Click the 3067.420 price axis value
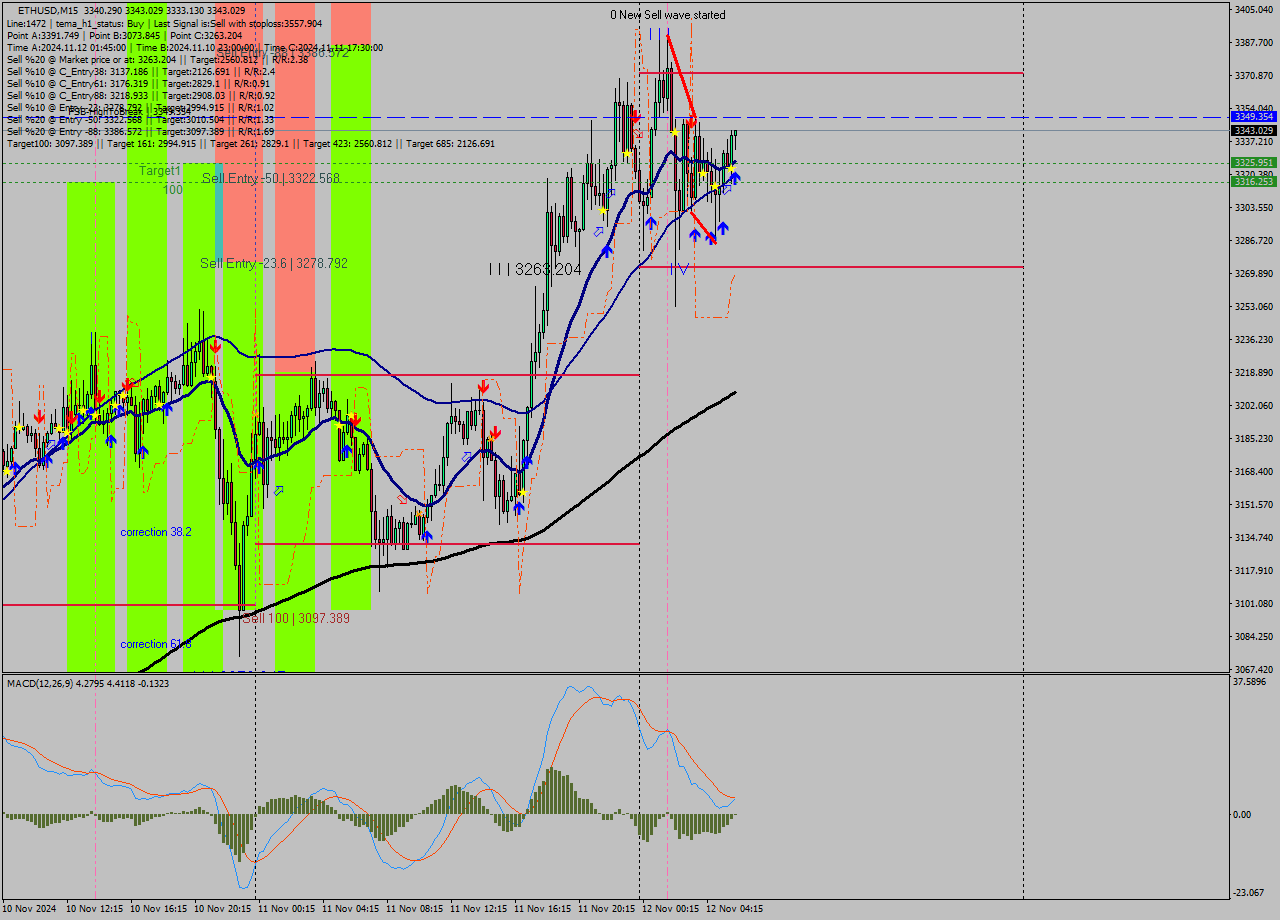The width and height of the screenshot is (1280, 920). pyautogui.click(x=1253, y=669)
